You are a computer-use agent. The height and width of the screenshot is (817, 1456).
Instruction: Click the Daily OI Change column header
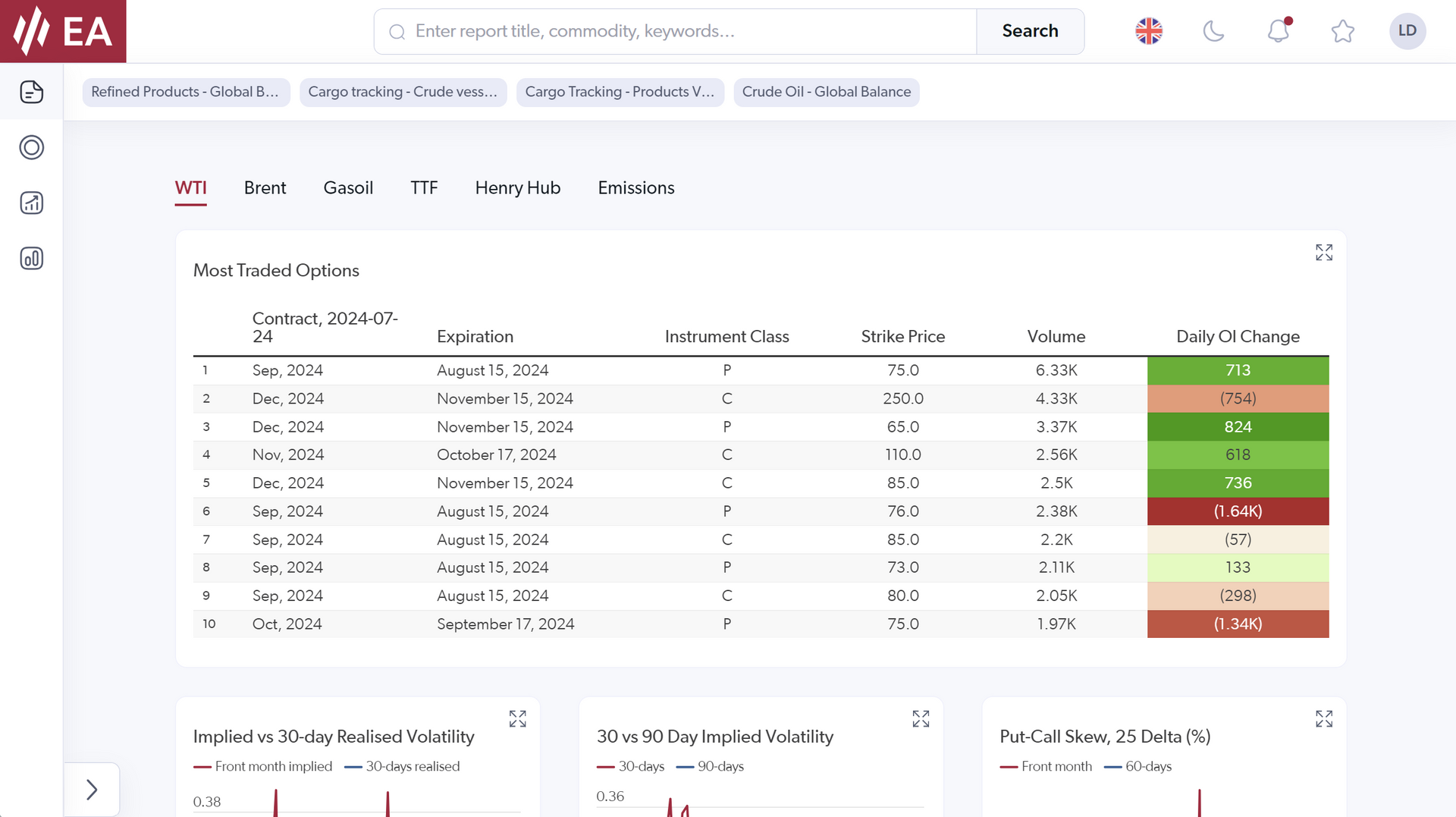tap(1238, 337)
